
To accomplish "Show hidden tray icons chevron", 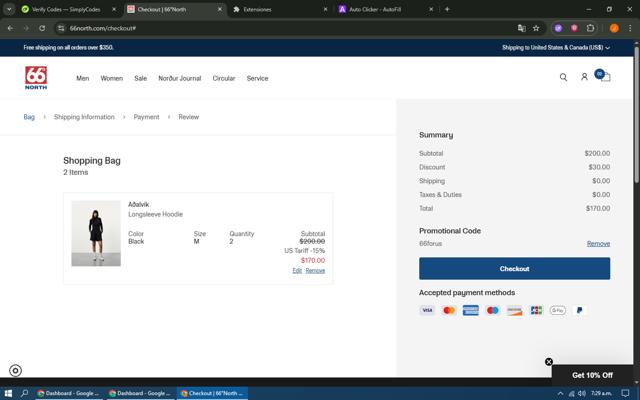I will (x=560, y=393).
